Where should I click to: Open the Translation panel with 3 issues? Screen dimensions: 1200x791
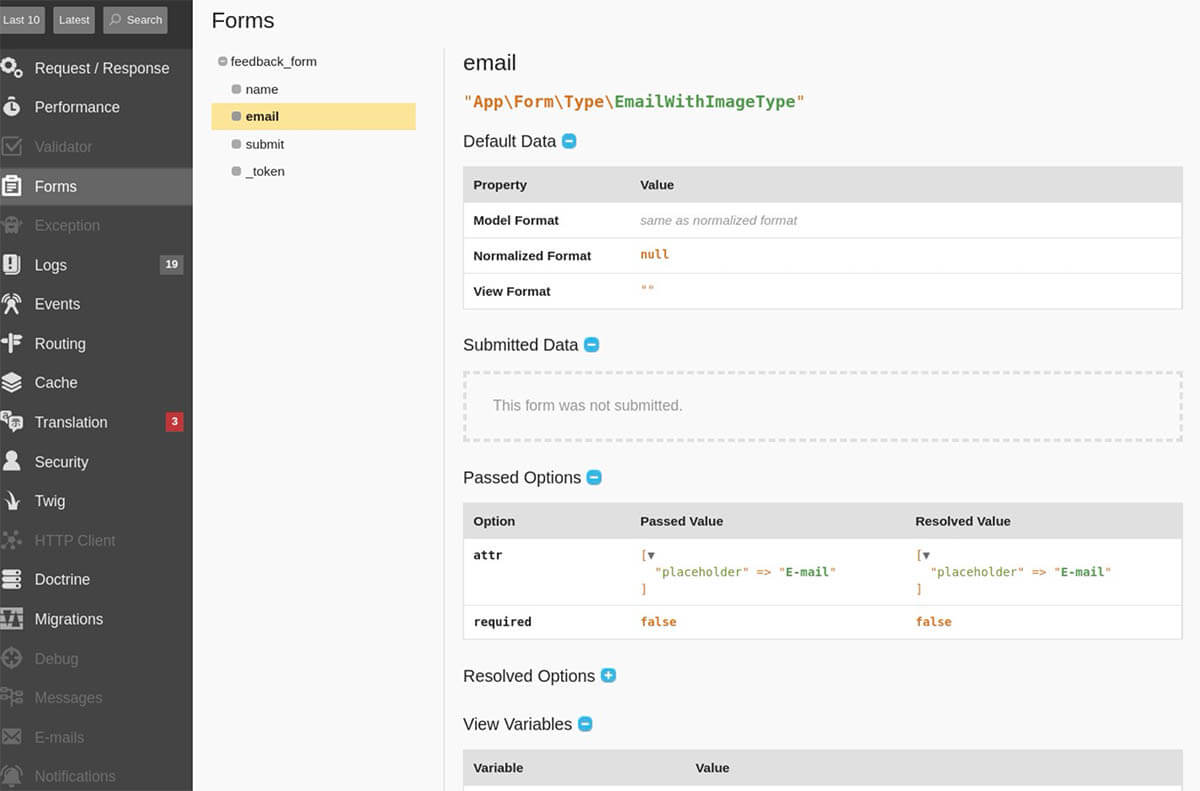72,422
